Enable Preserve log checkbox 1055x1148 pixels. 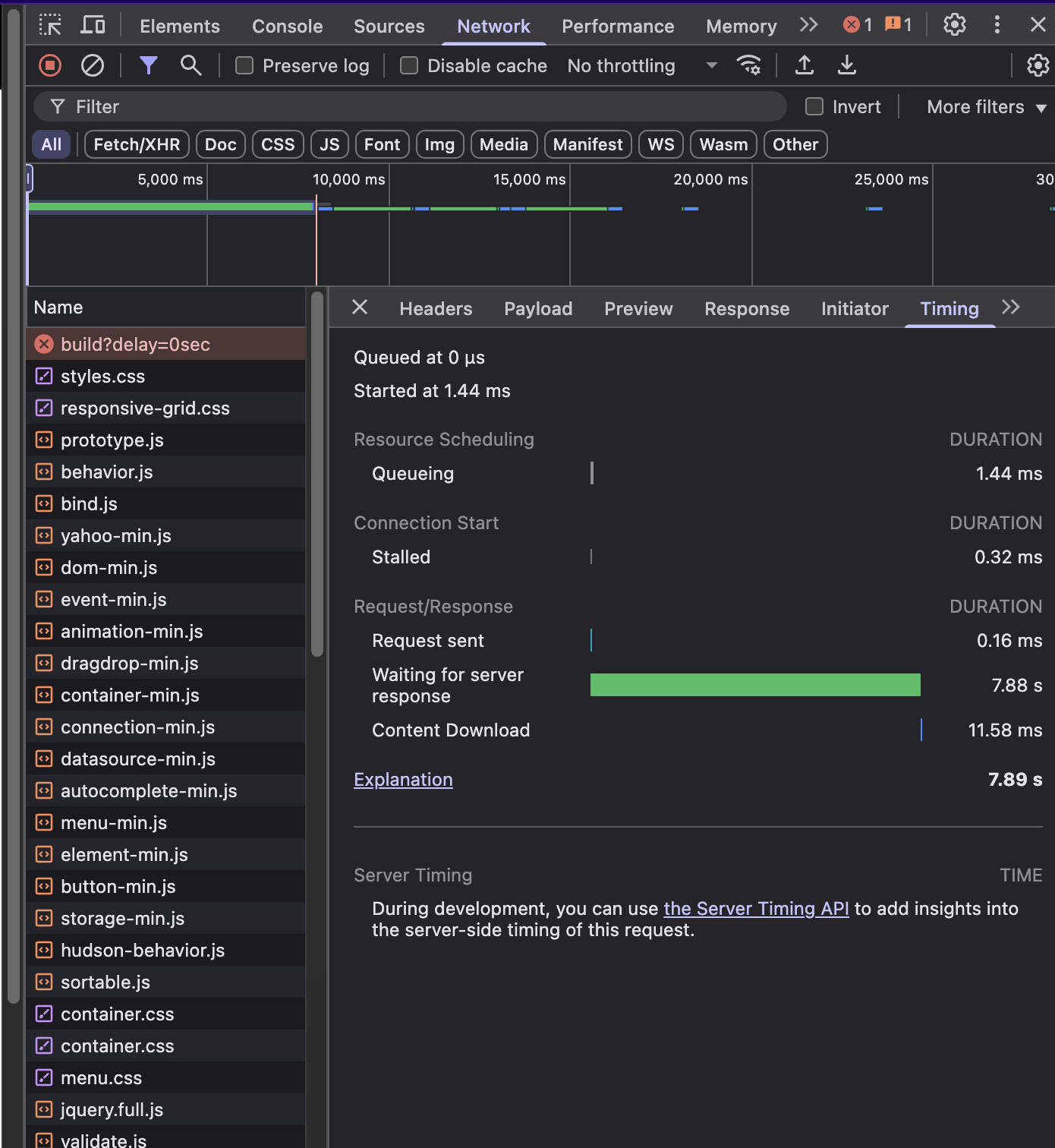(244, 66)
